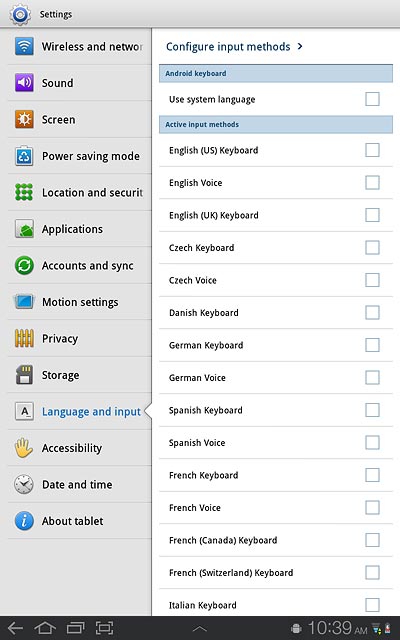
Task: Expand the notification panel up arrow
Action: pyautogui.click(x=200, y=629)
